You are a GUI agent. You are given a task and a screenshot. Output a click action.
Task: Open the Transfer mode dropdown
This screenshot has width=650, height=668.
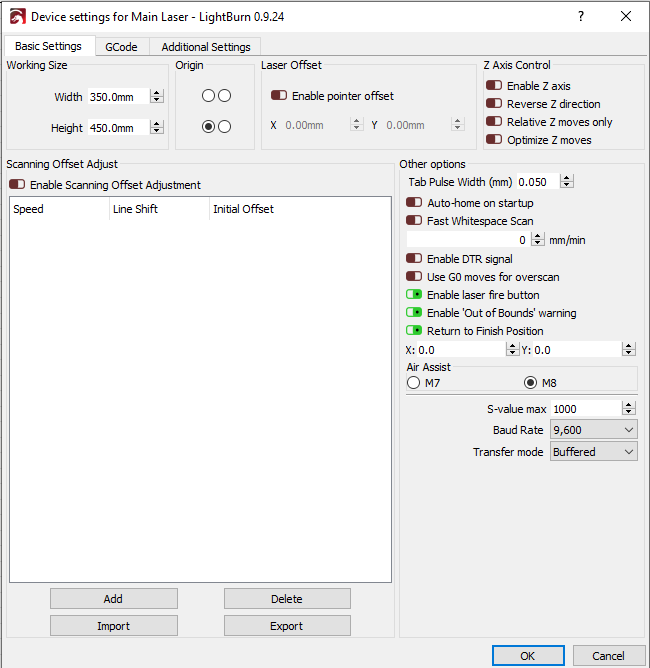pos(594,452)
